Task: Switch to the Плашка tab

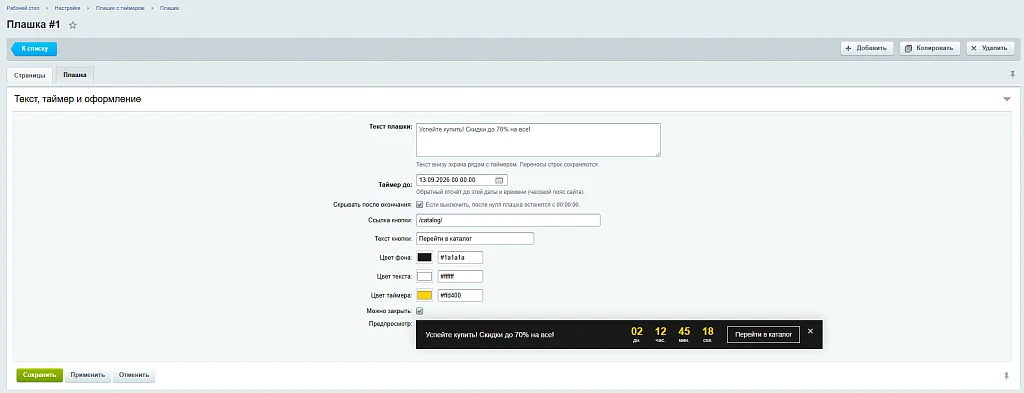Action: coord(75,75)
